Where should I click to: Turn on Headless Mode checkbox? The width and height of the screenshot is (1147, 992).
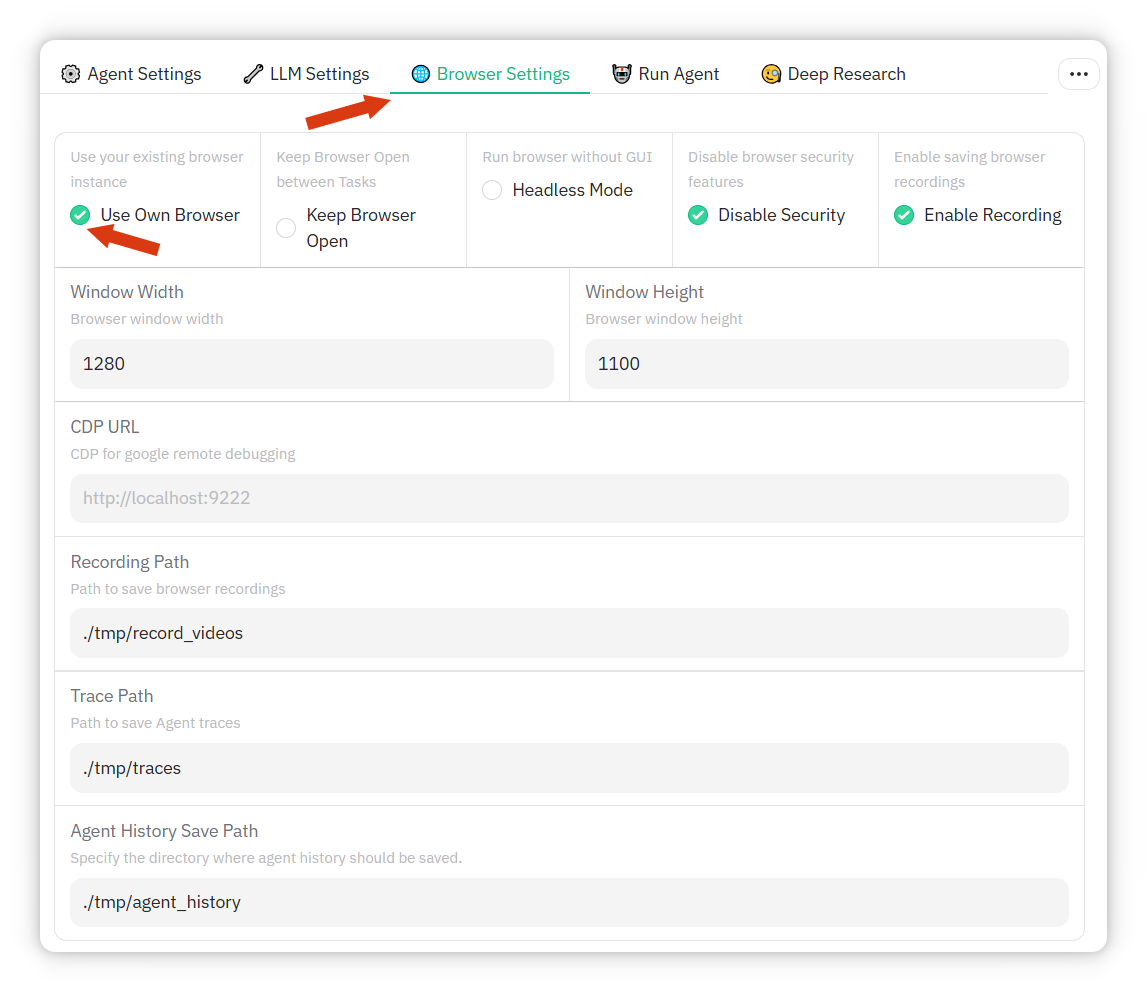492,190
